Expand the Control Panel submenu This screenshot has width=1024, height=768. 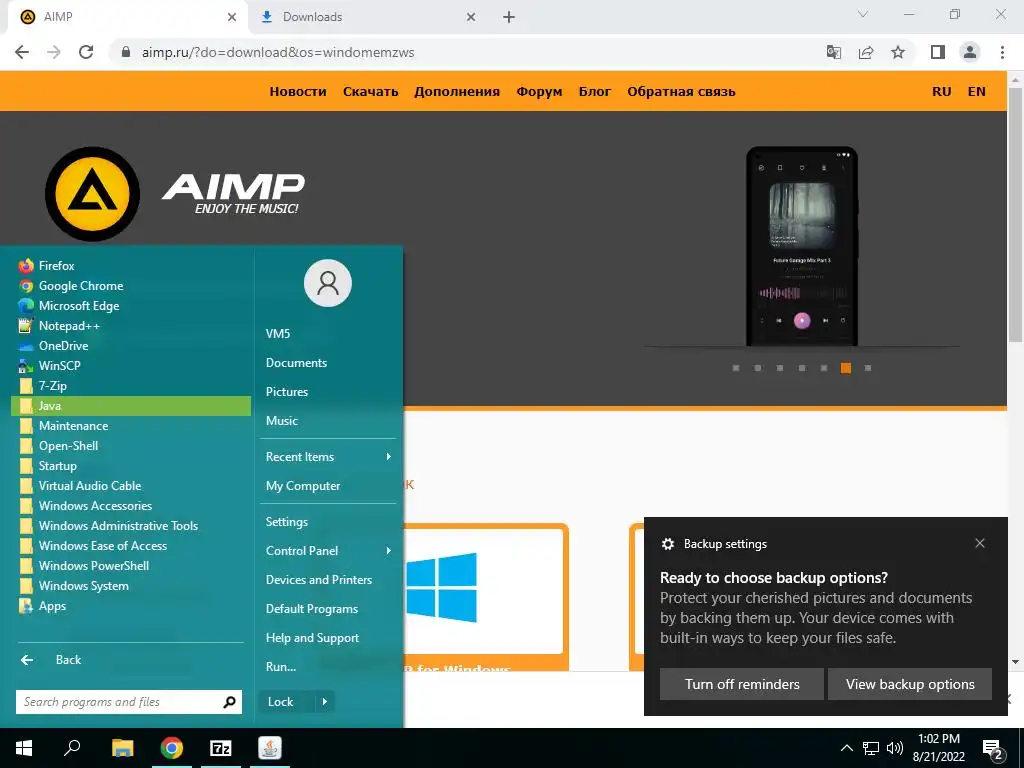328,551
